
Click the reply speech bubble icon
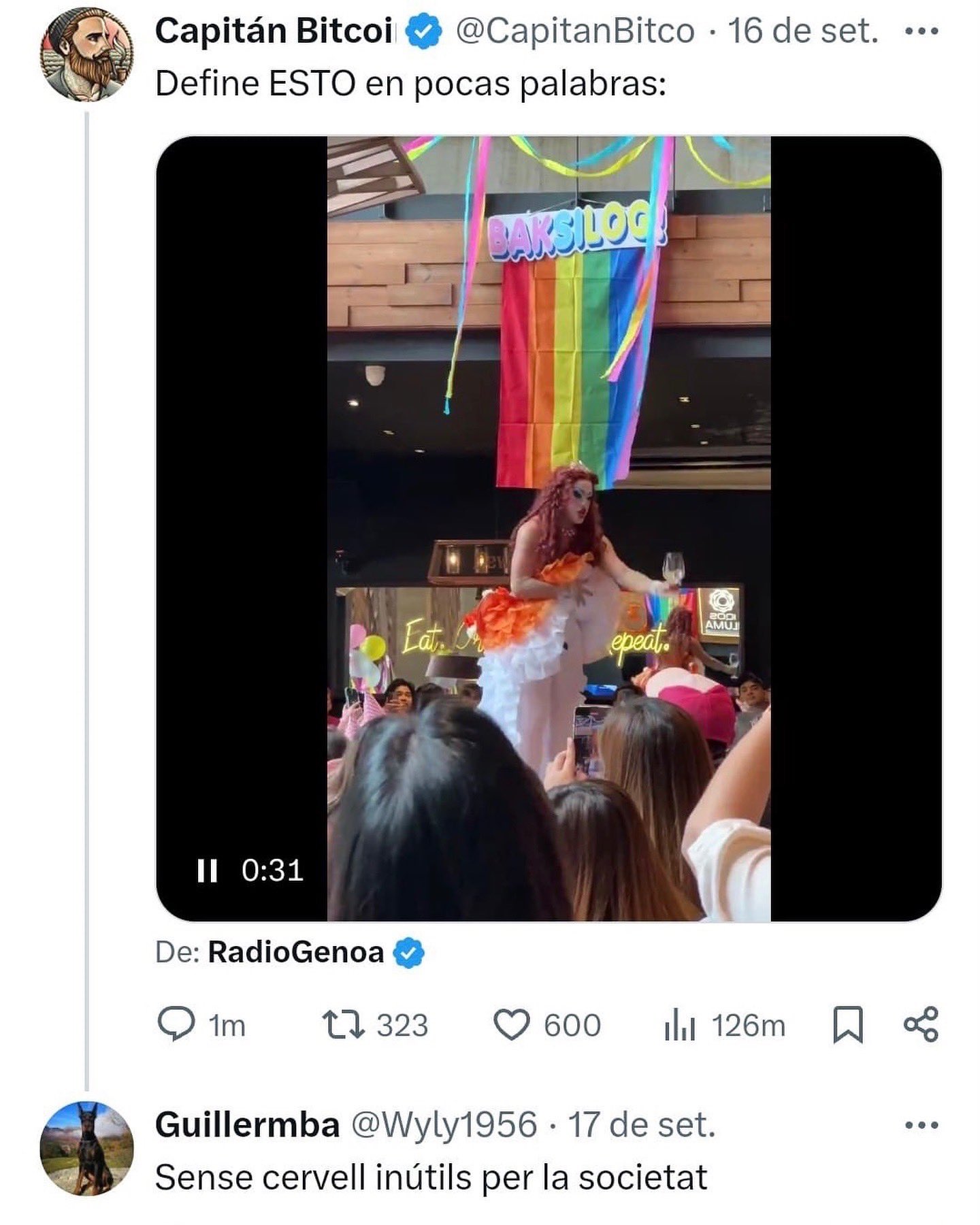[x=176, y=1024]
